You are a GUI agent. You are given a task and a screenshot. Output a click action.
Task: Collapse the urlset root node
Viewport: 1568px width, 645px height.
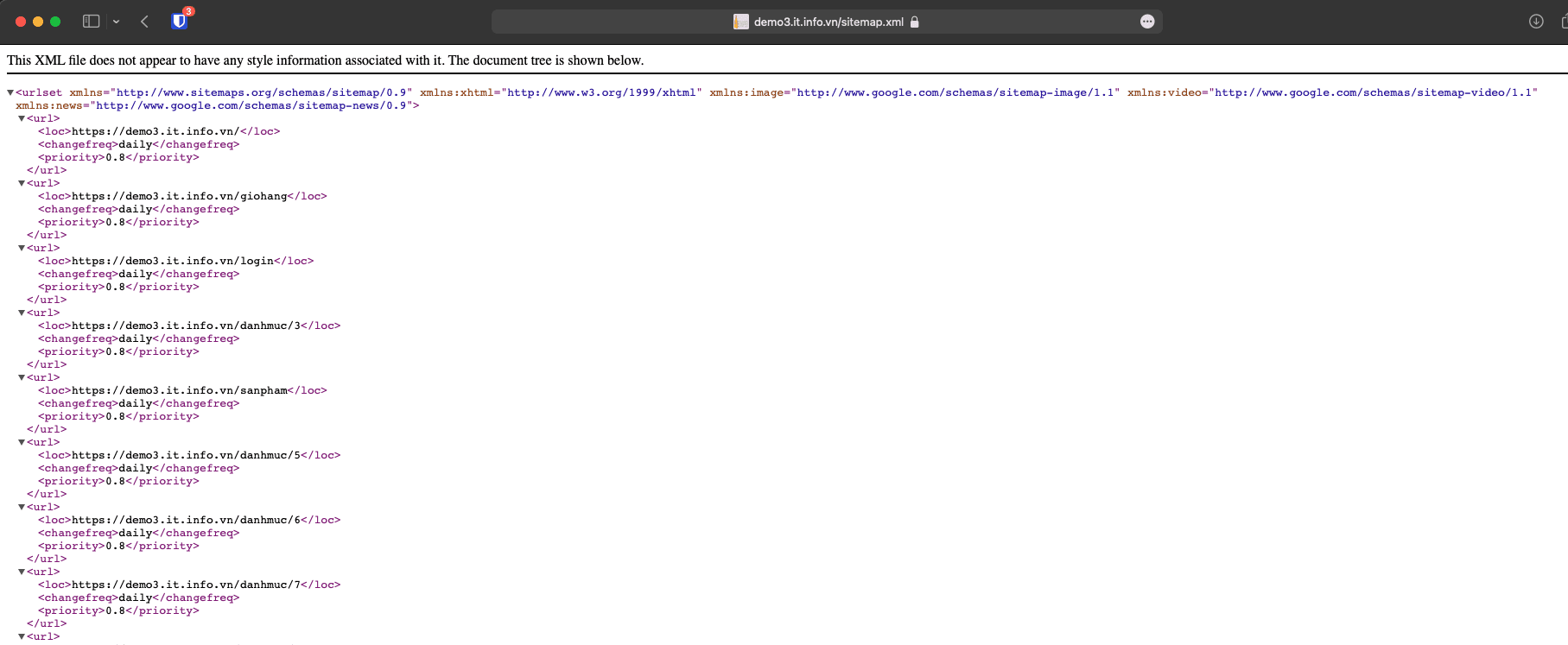10,92
